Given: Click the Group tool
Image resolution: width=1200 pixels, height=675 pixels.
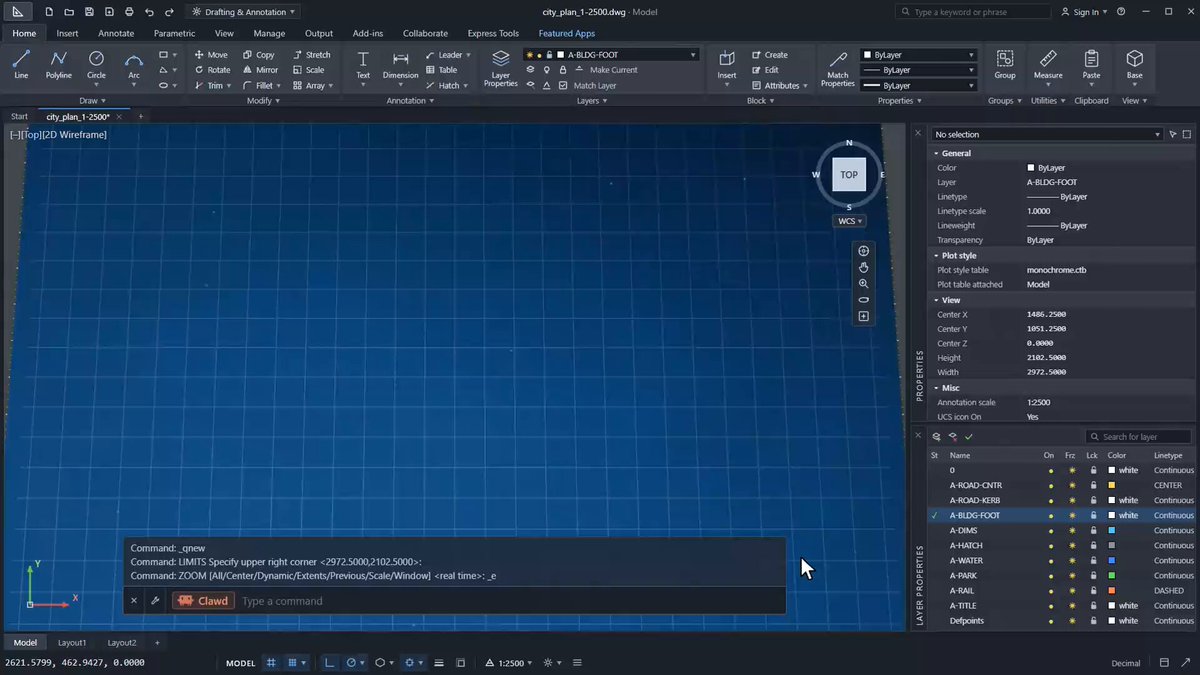Looking at the screenshot, I should tap(1005, 64).
